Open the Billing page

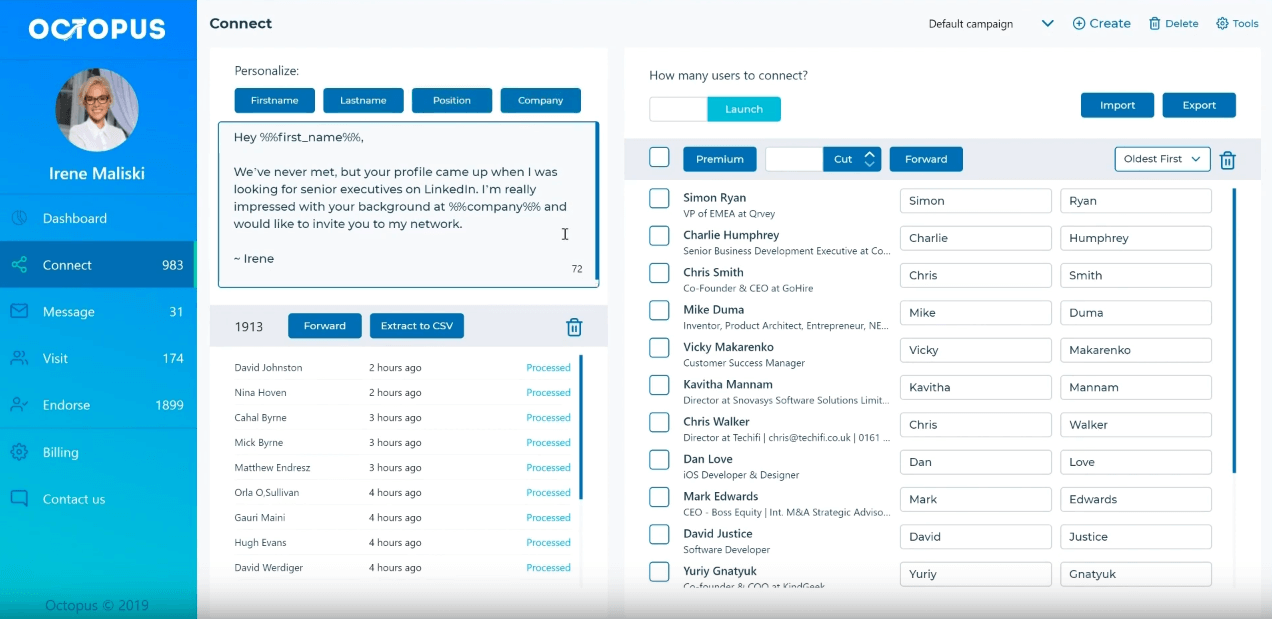coord(98,452)
